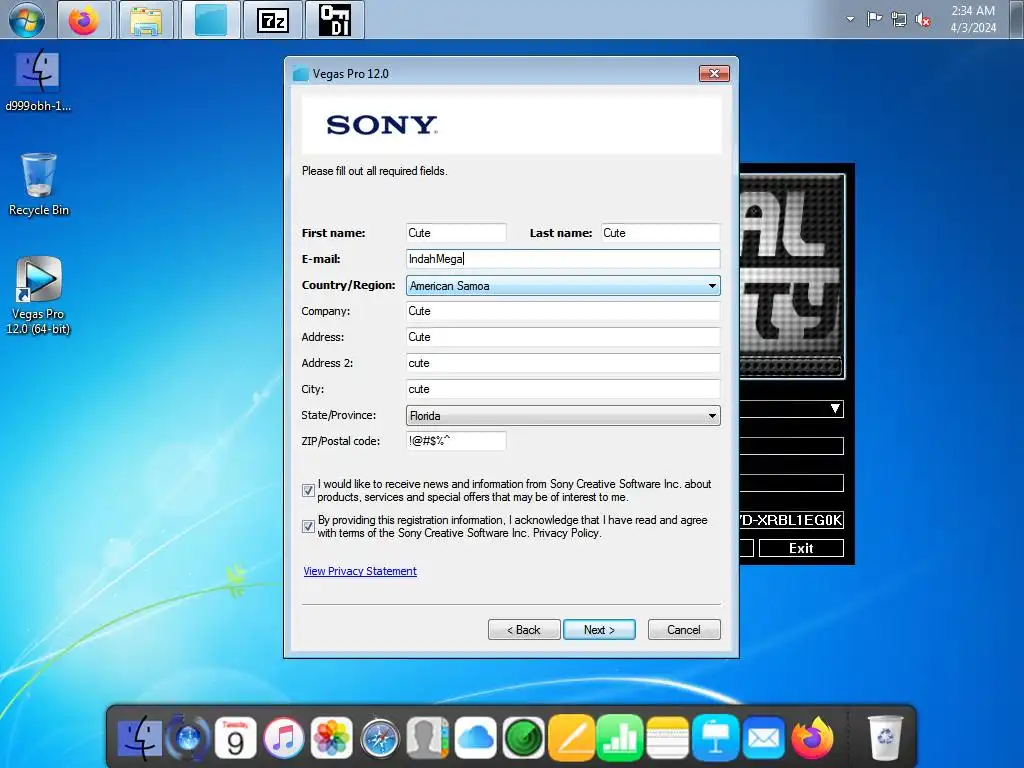The height and width of the screenshot is (768, 1024).
Task: Open the Calendar icon in the dock
Action: pos(235,739)
